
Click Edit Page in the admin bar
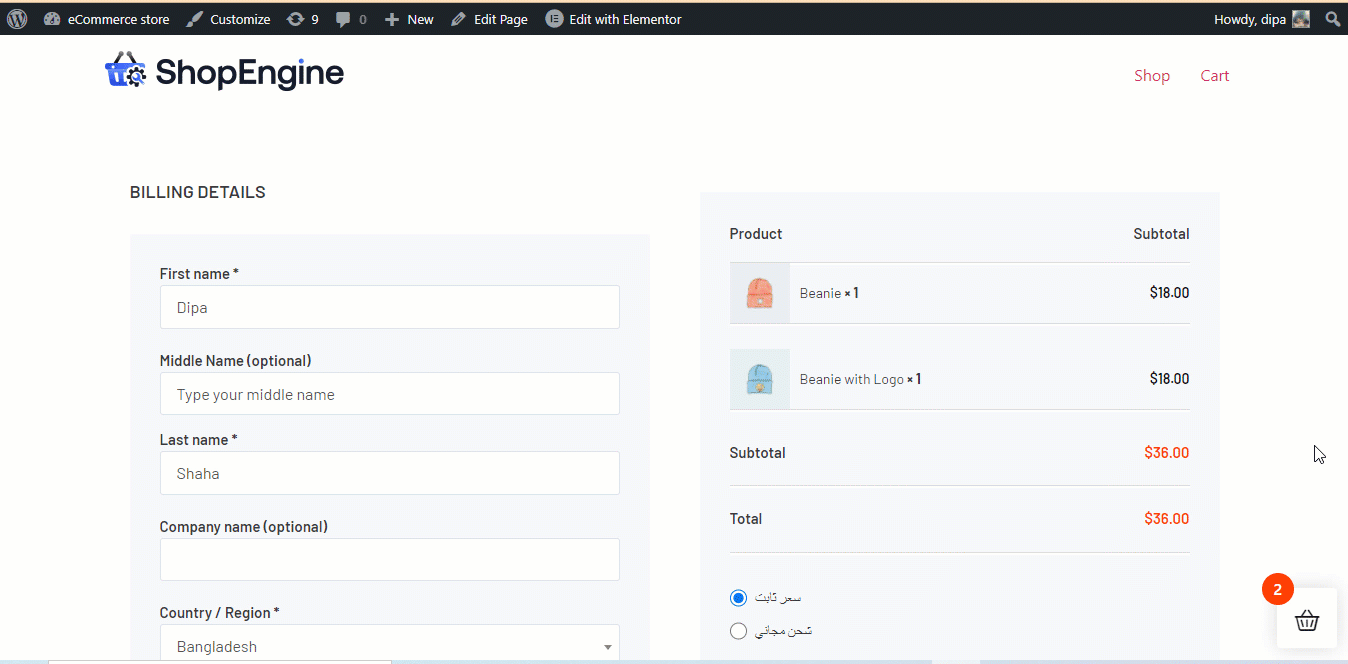click(489, 19)
